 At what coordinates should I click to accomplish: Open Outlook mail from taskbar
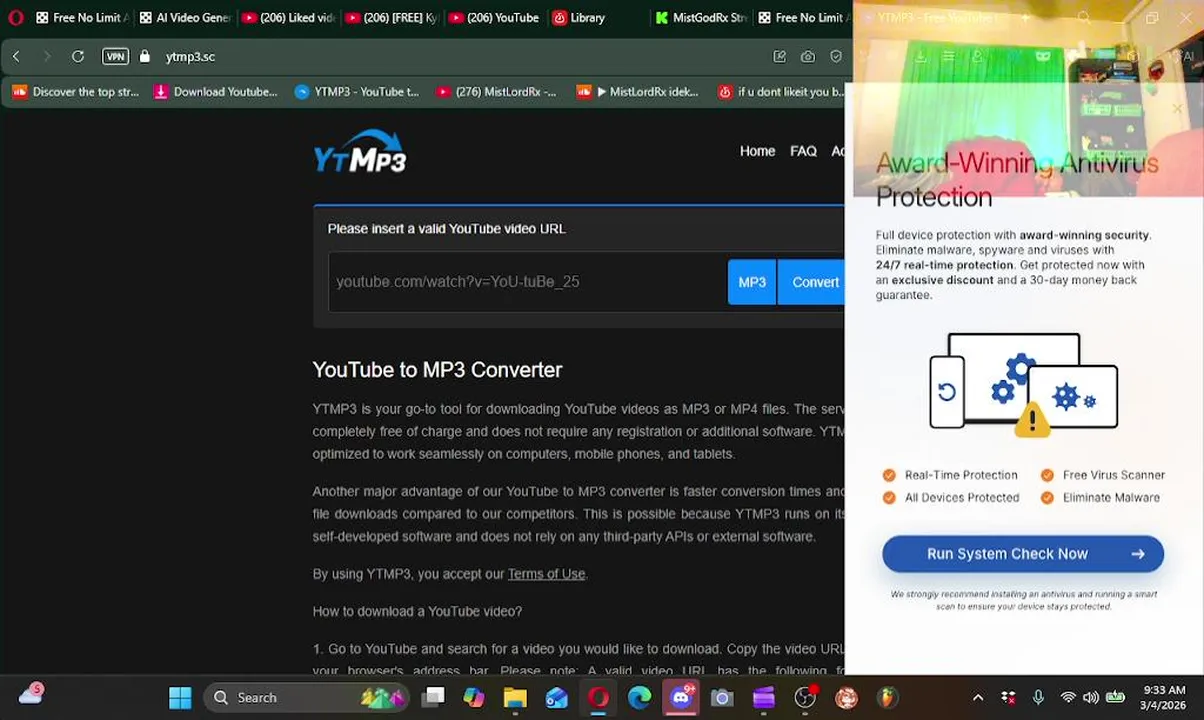tap(557, 698)
